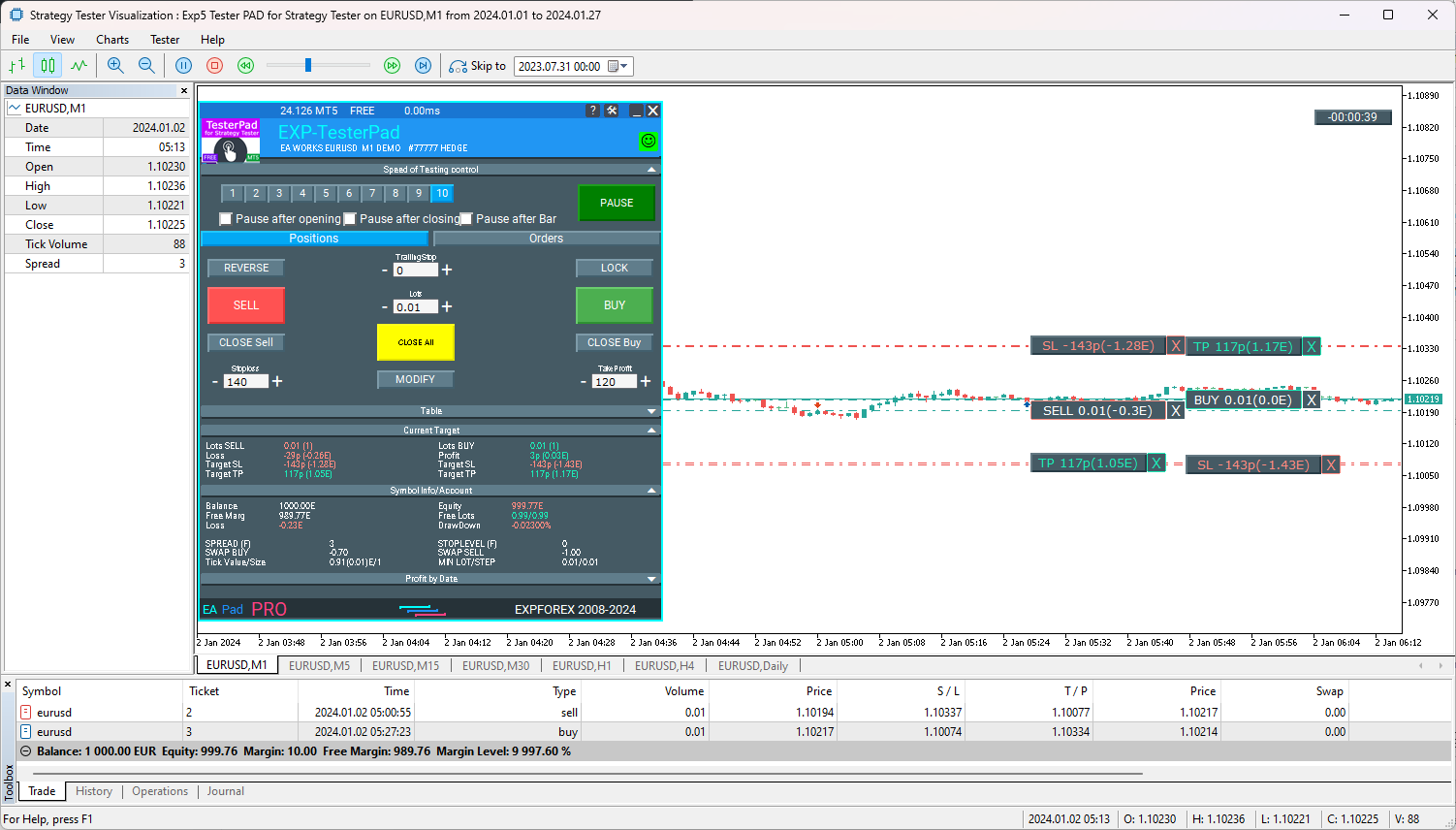
Task: Enable Pause after opening
Action: click(x=226, y=218)
